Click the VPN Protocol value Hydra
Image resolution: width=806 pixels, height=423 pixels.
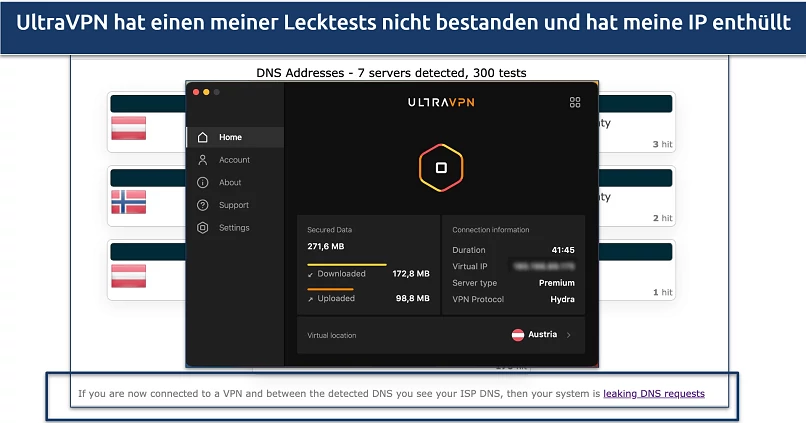562,299
